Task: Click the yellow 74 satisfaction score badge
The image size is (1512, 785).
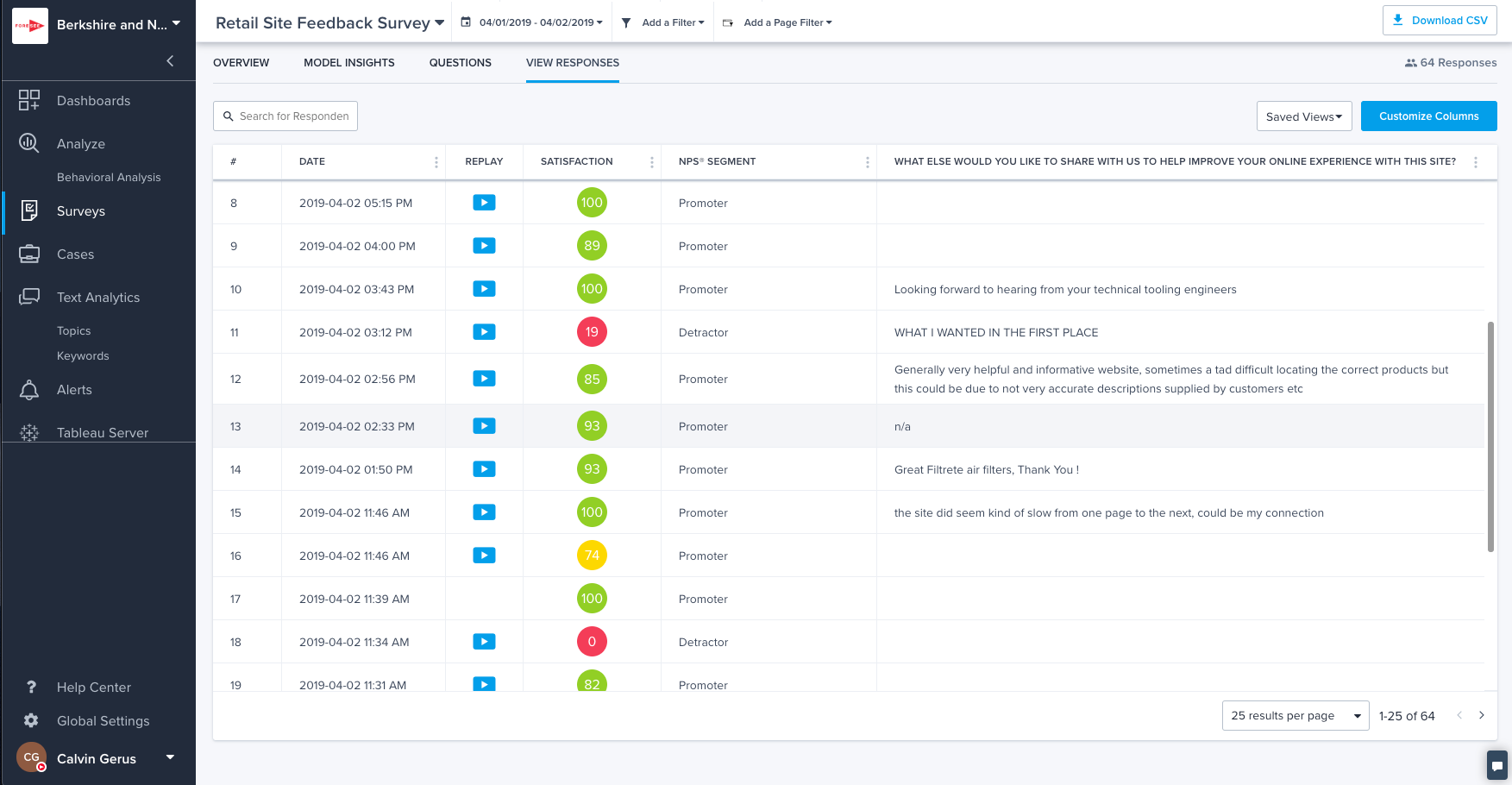Action: [x=592, y=556]
